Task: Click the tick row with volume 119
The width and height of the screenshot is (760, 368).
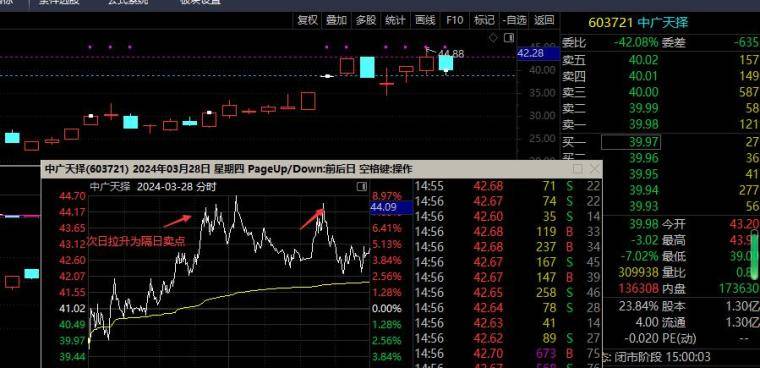Action: click(507, 231)
